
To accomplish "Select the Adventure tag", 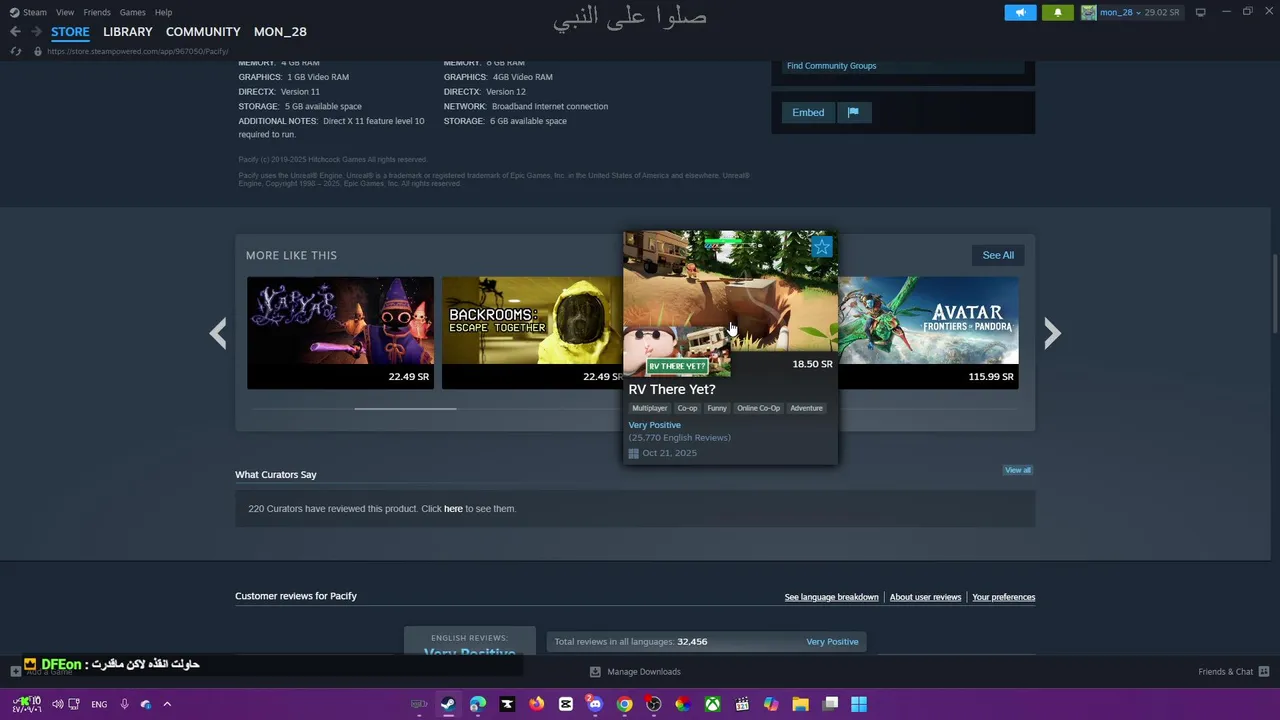I will (806, 408).
